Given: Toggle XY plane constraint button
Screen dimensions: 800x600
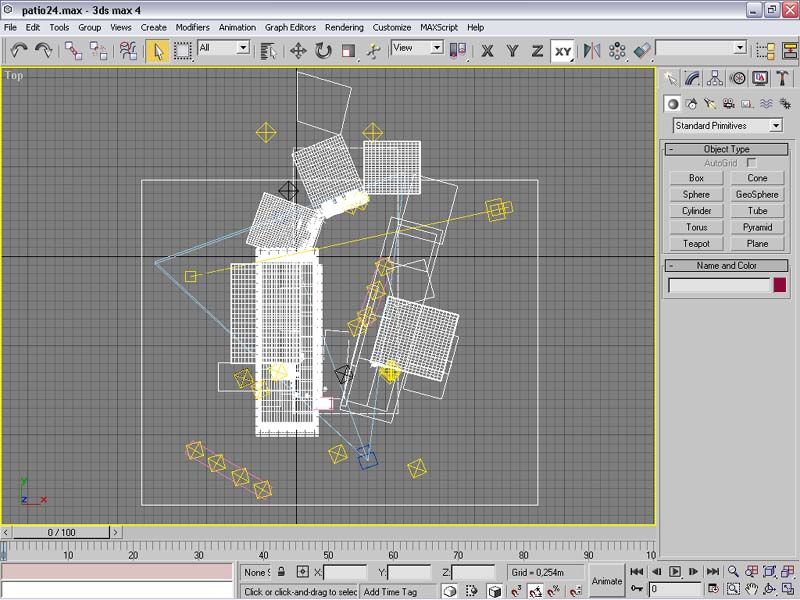Looking at the screenshot, I should click(563, 51).
